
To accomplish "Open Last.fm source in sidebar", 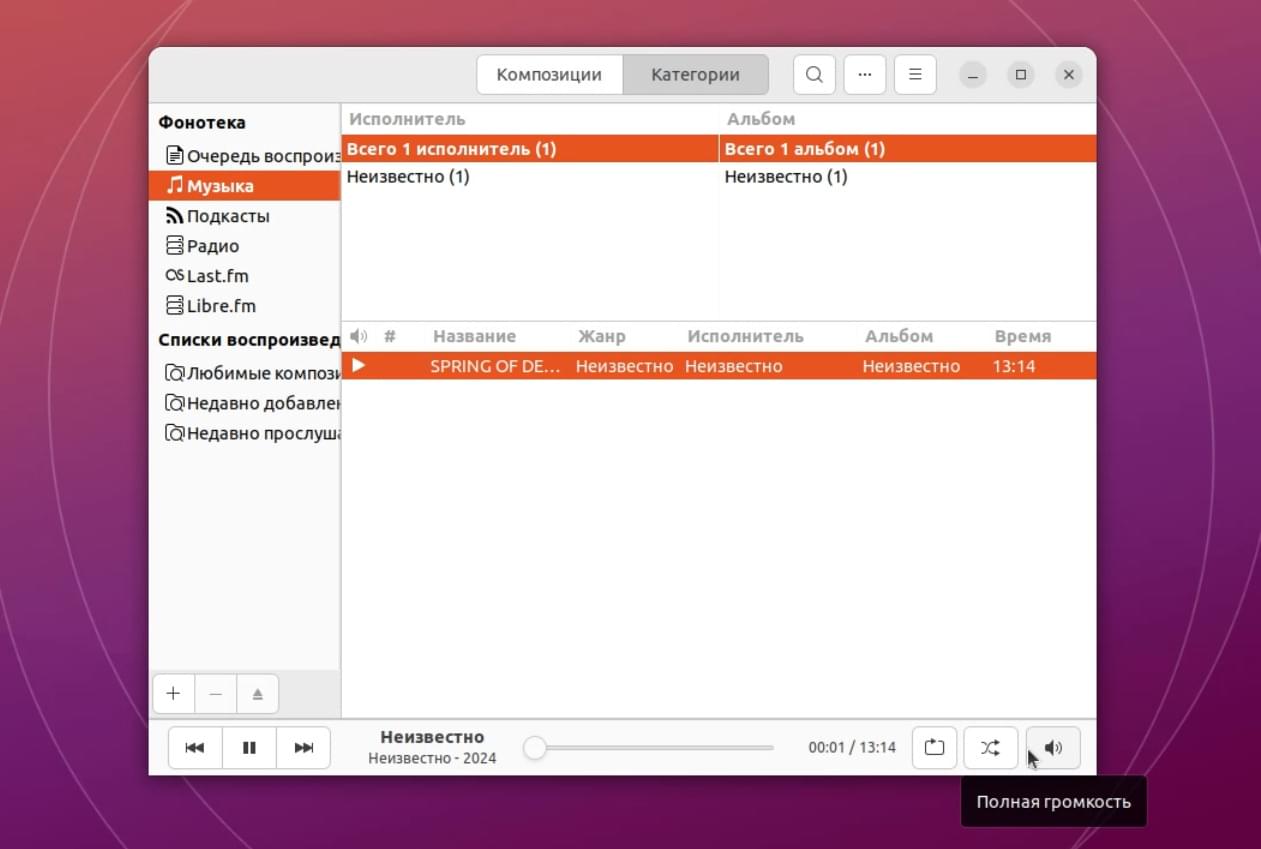I will (x=245, y=276).
